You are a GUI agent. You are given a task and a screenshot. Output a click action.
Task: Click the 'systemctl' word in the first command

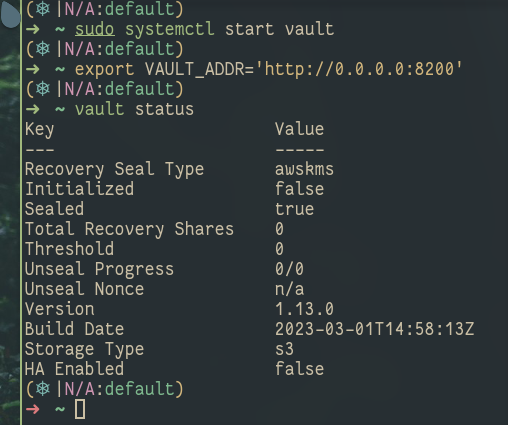tap(170, 29)
